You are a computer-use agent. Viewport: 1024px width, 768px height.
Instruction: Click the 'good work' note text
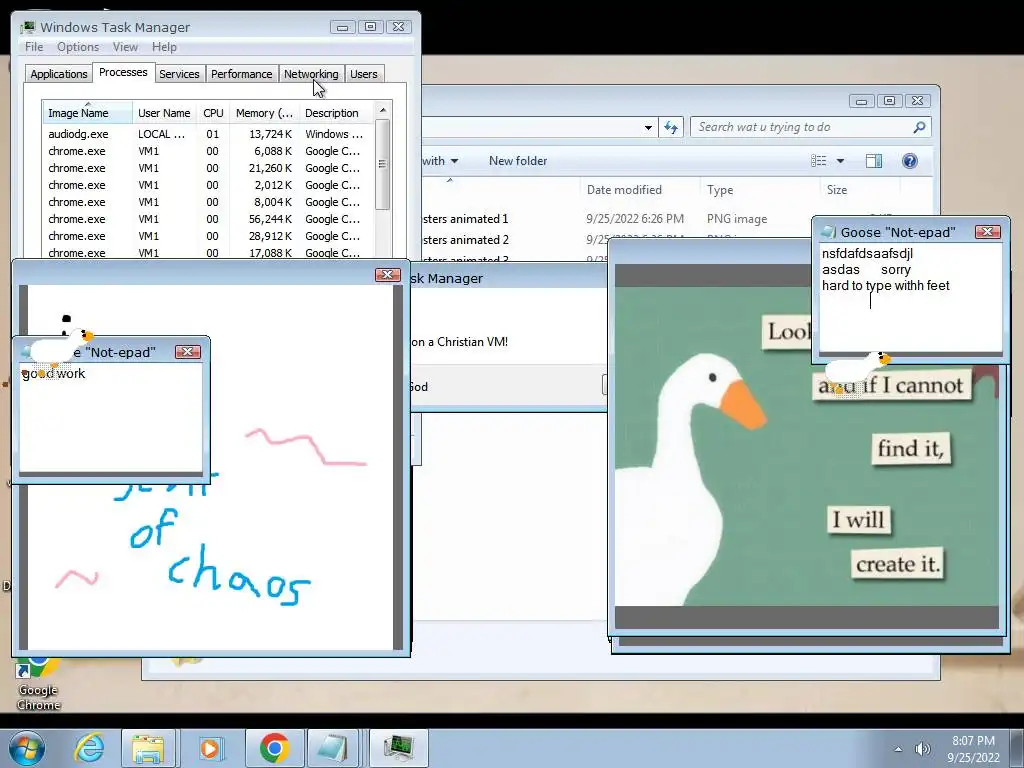click(x=54, y=374)
